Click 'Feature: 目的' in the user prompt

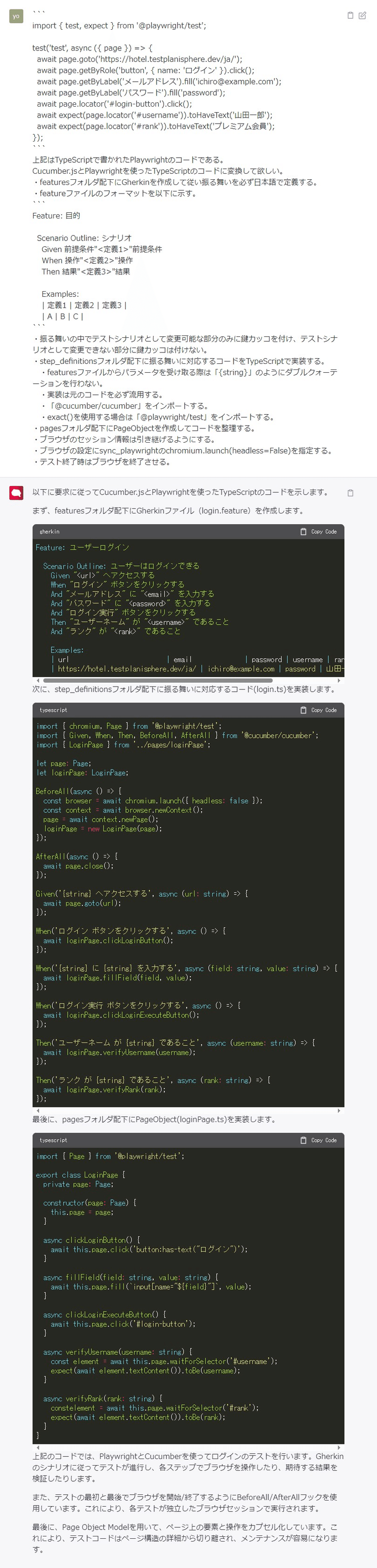tap(56, 216)
